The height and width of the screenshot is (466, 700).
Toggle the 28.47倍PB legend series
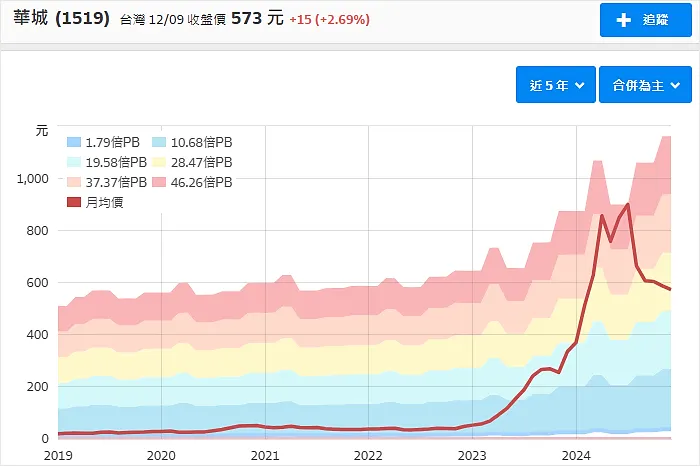(192, 162)
